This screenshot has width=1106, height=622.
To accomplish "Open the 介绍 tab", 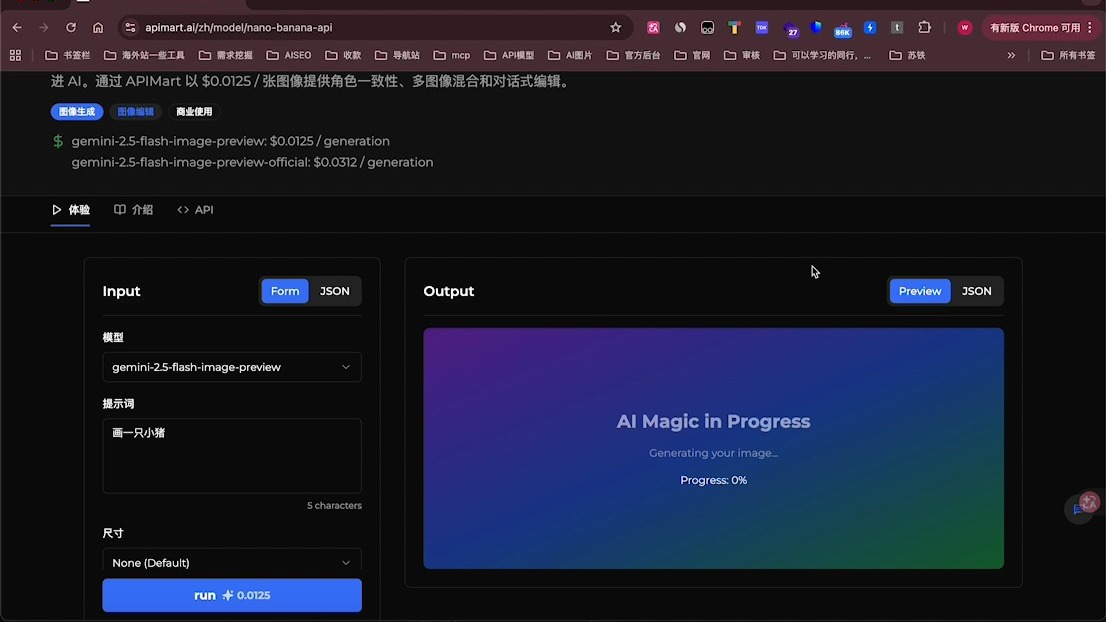I will [133, 209].
